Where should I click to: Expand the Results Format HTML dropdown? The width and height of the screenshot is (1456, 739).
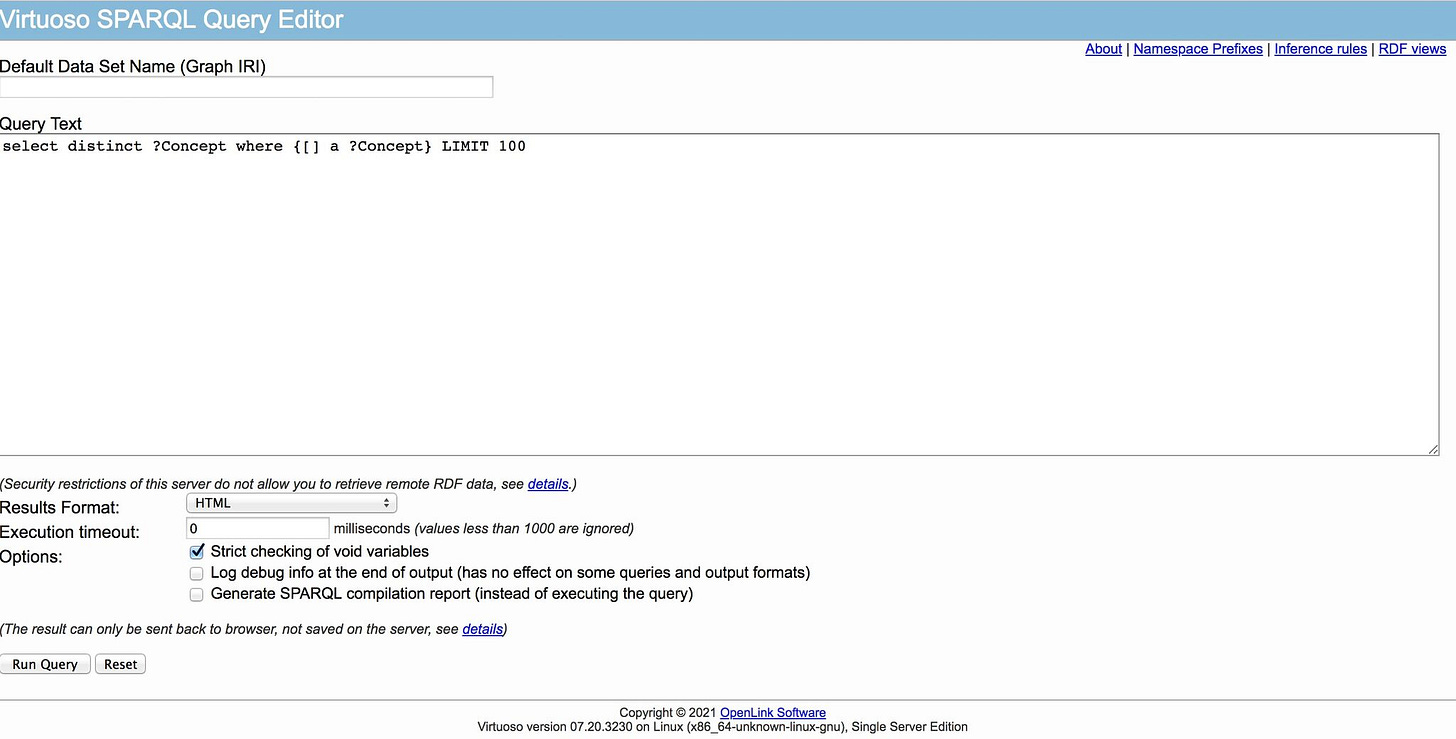click(x=292, y=503)
